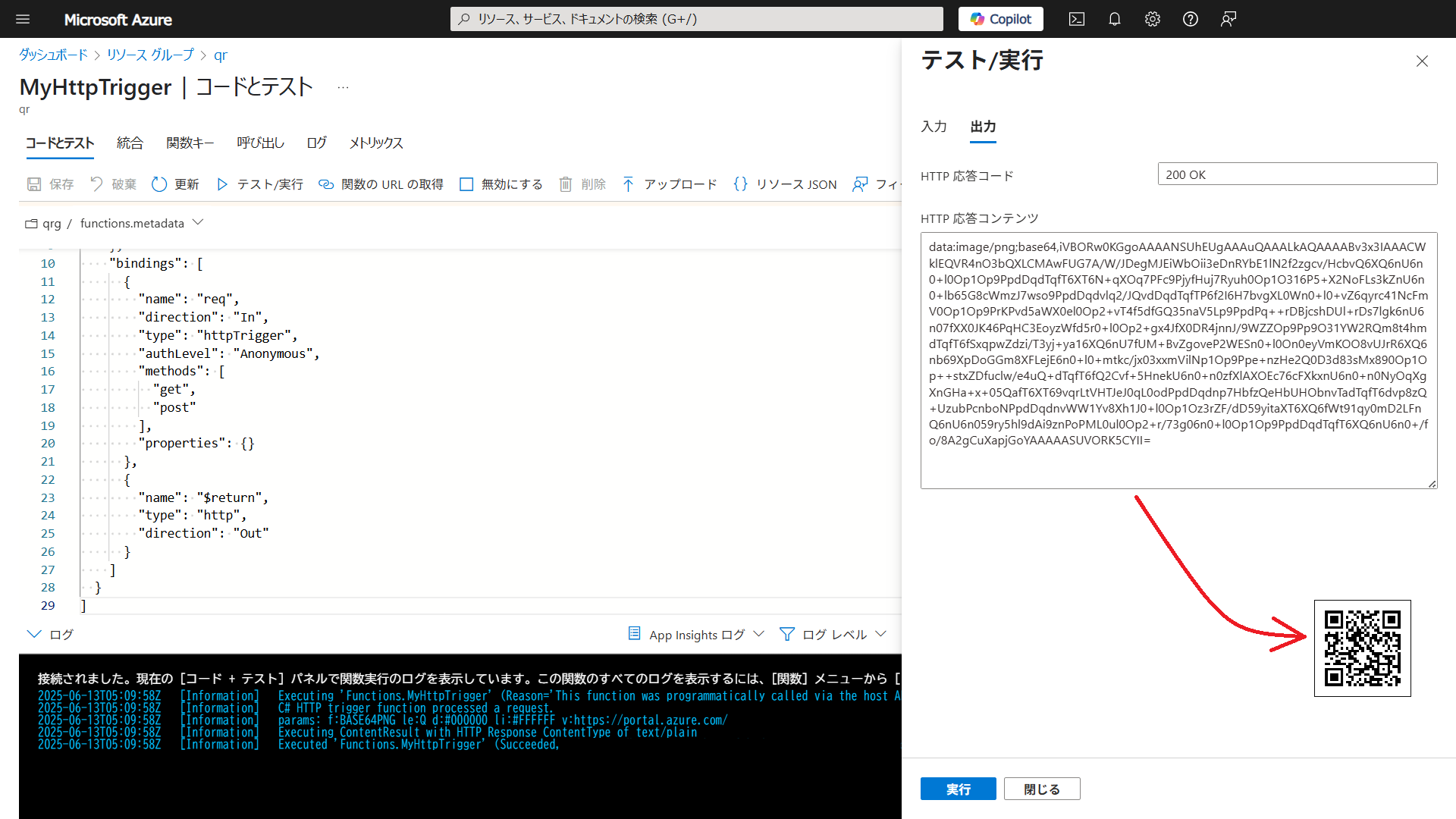Expand the functions.metadata file dropdown
1456x819 pixels.
pyautogui.click(x=198, y=223)
